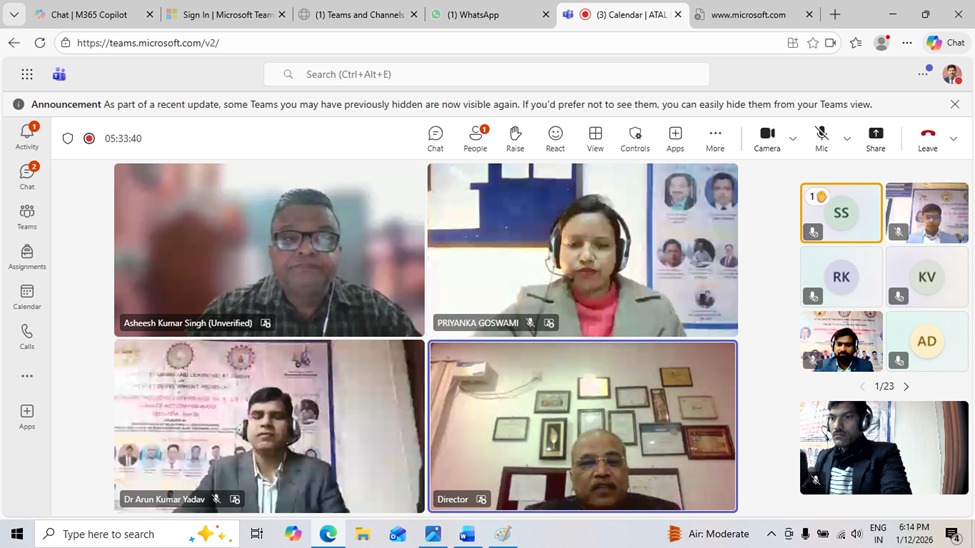Open the People participants list
975x548 pixels.
[475, 138]
